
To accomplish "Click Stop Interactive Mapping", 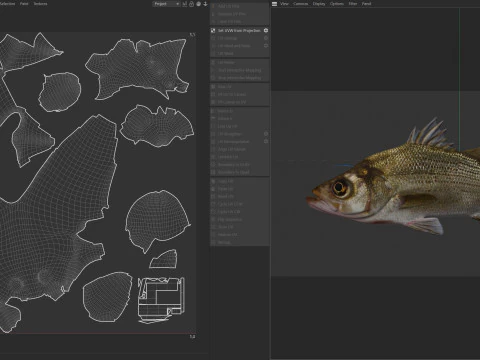I will click(x=239, y=78).
